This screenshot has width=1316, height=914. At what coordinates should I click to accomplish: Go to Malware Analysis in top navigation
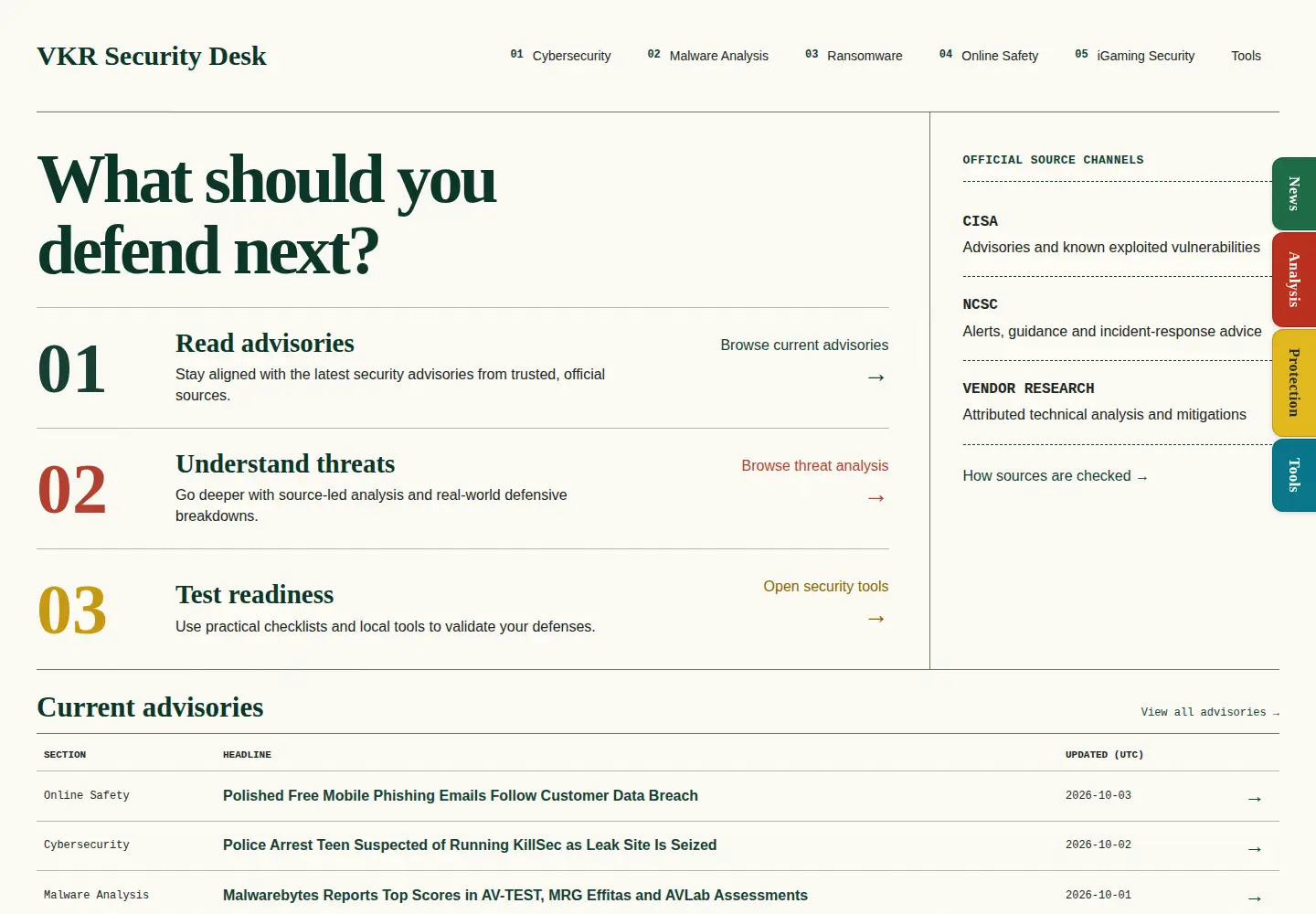(707, 56)
